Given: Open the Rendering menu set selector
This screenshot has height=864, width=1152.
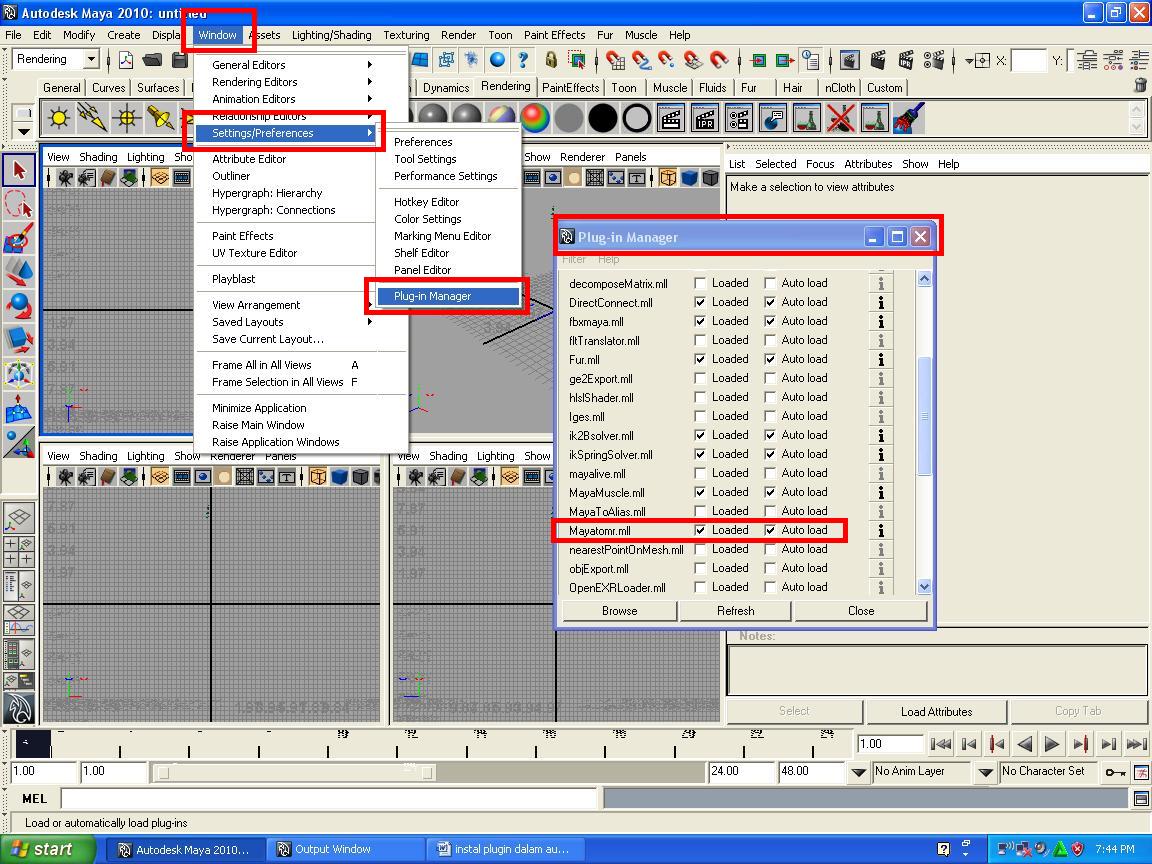Looking at the screenshot, I should click(x=55, y=59).
